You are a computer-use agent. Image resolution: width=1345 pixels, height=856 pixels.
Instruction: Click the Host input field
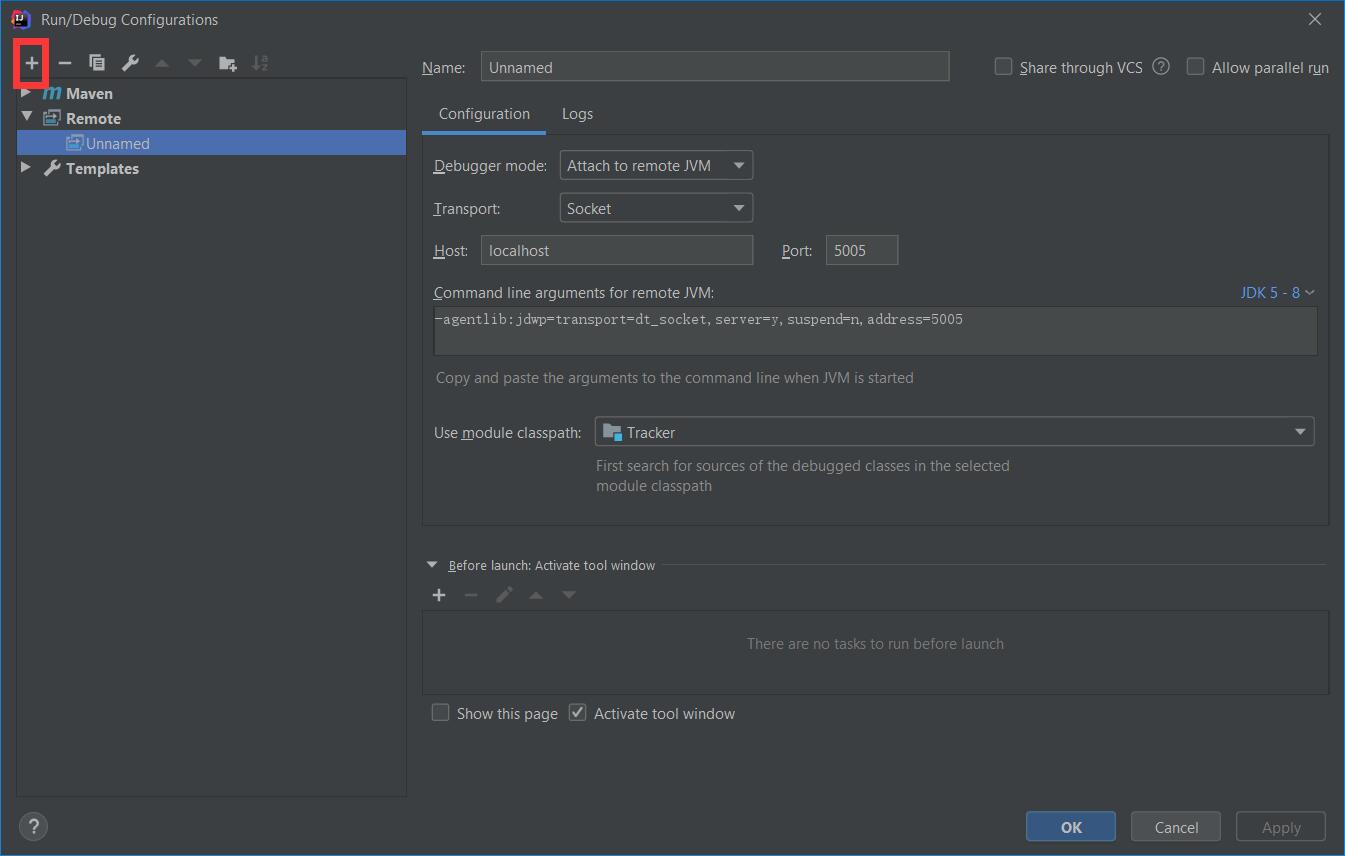616,251
